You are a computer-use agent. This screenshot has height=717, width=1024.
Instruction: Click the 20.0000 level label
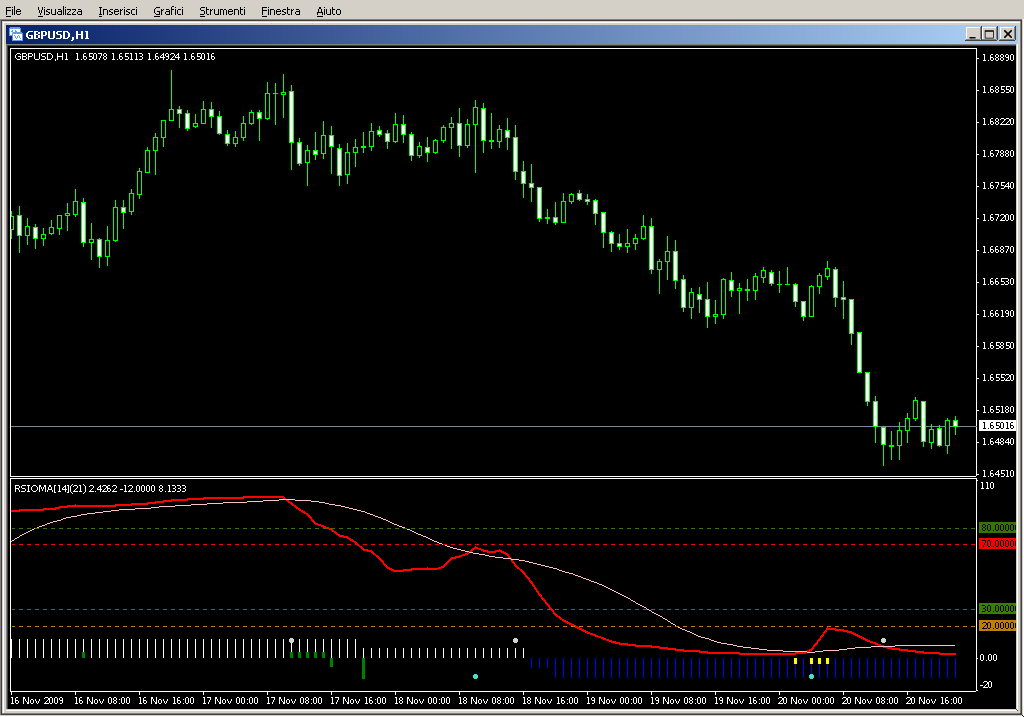point(997,626)
